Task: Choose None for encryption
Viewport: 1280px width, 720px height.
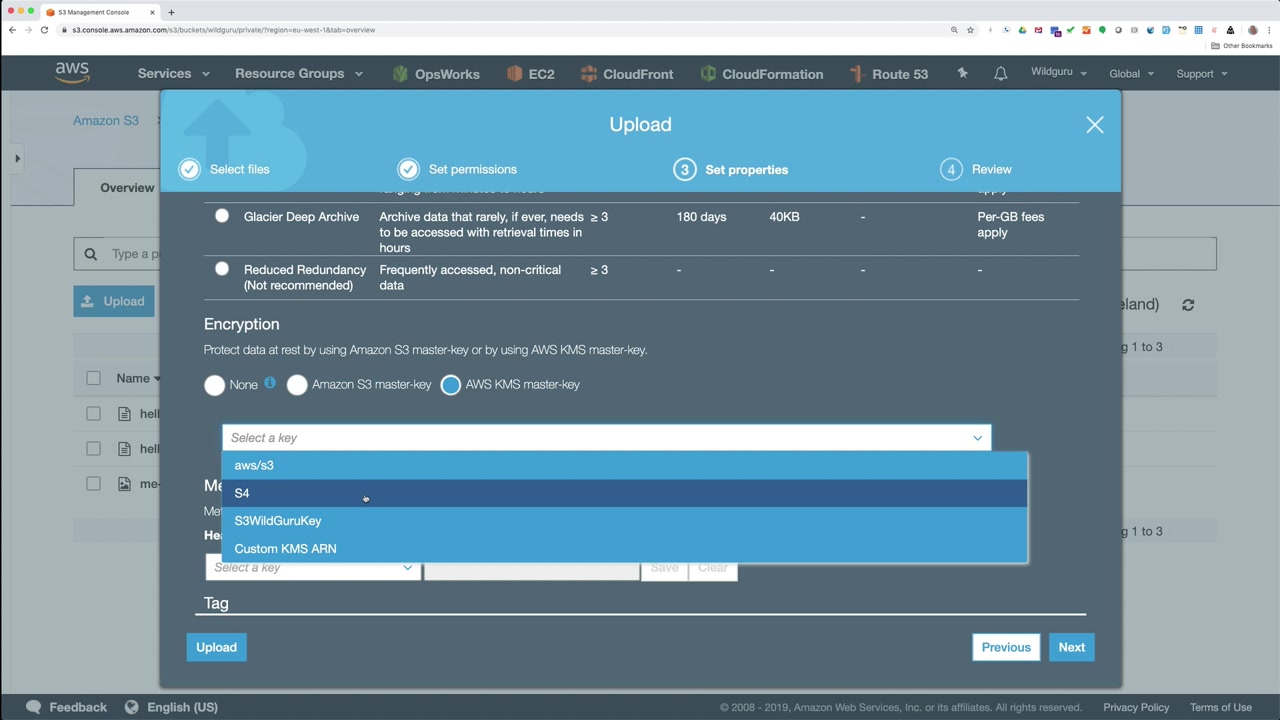Action: (x=215, y=385)
